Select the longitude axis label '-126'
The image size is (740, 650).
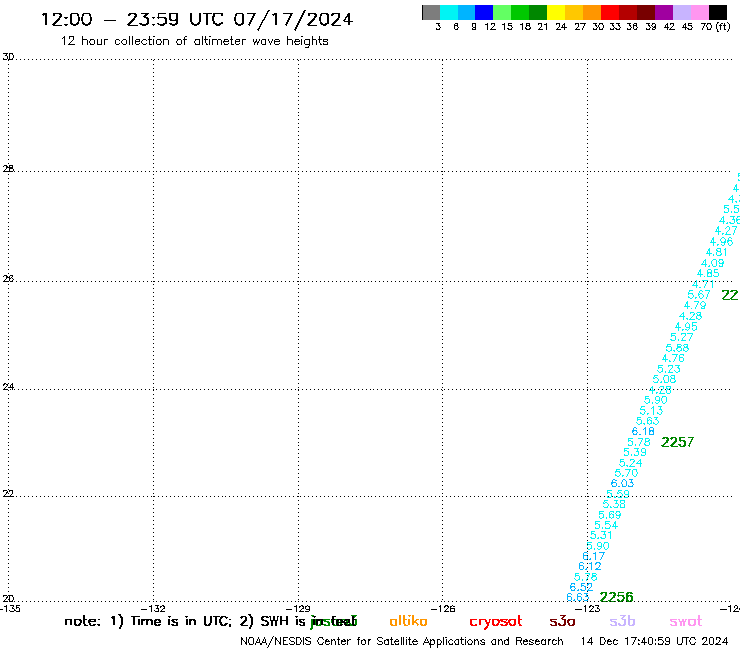442,609
